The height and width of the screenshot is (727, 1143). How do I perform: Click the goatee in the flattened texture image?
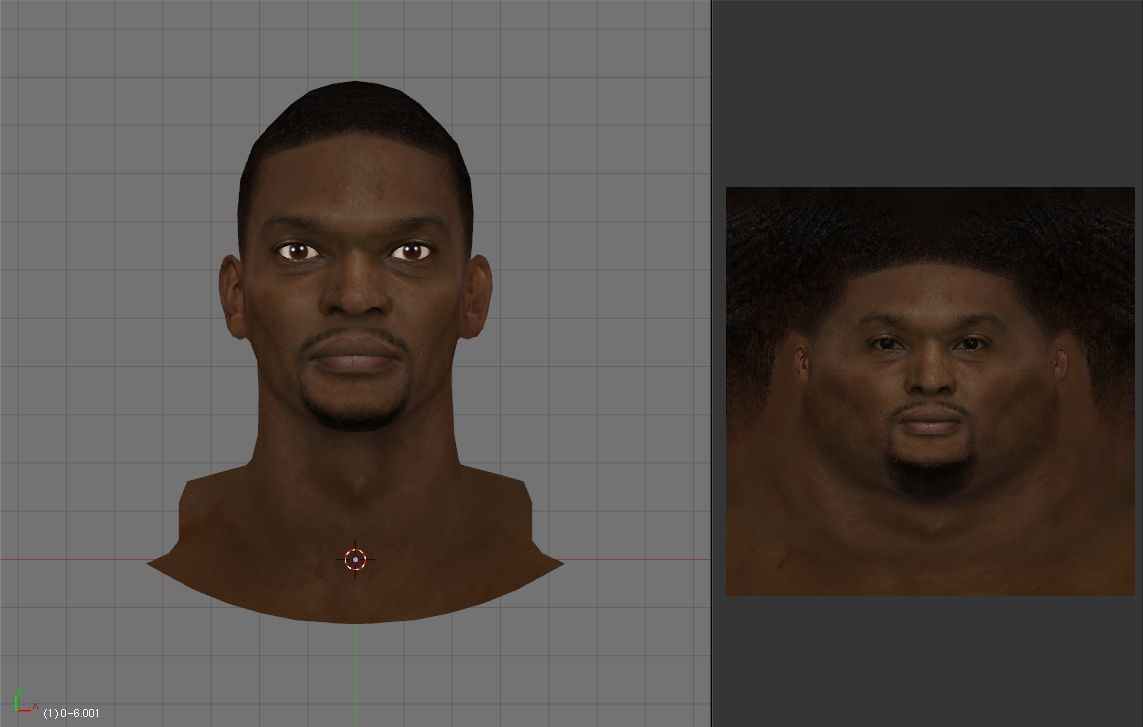tap(932, 470)
